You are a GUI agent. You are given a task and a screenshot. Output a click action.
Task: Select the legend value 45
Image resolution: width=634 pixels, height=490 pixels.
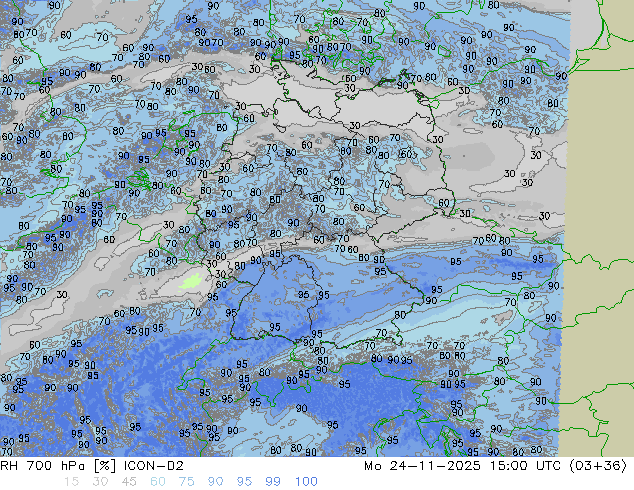pos(129,482)
